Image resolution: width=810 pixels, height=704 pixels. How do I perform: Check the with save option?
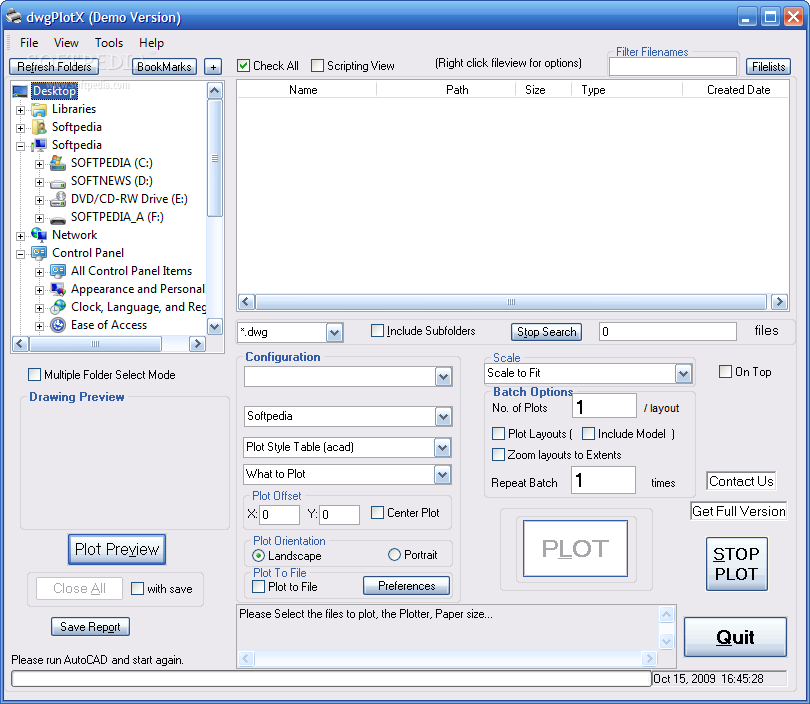(137, 588)
